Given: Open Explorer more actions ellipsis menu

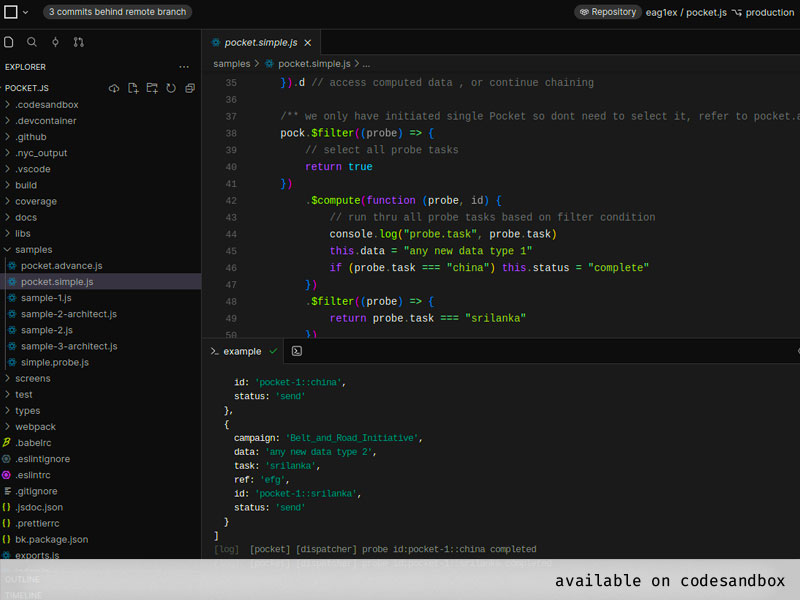Looking at the screenshot, I should pos(184,67).
